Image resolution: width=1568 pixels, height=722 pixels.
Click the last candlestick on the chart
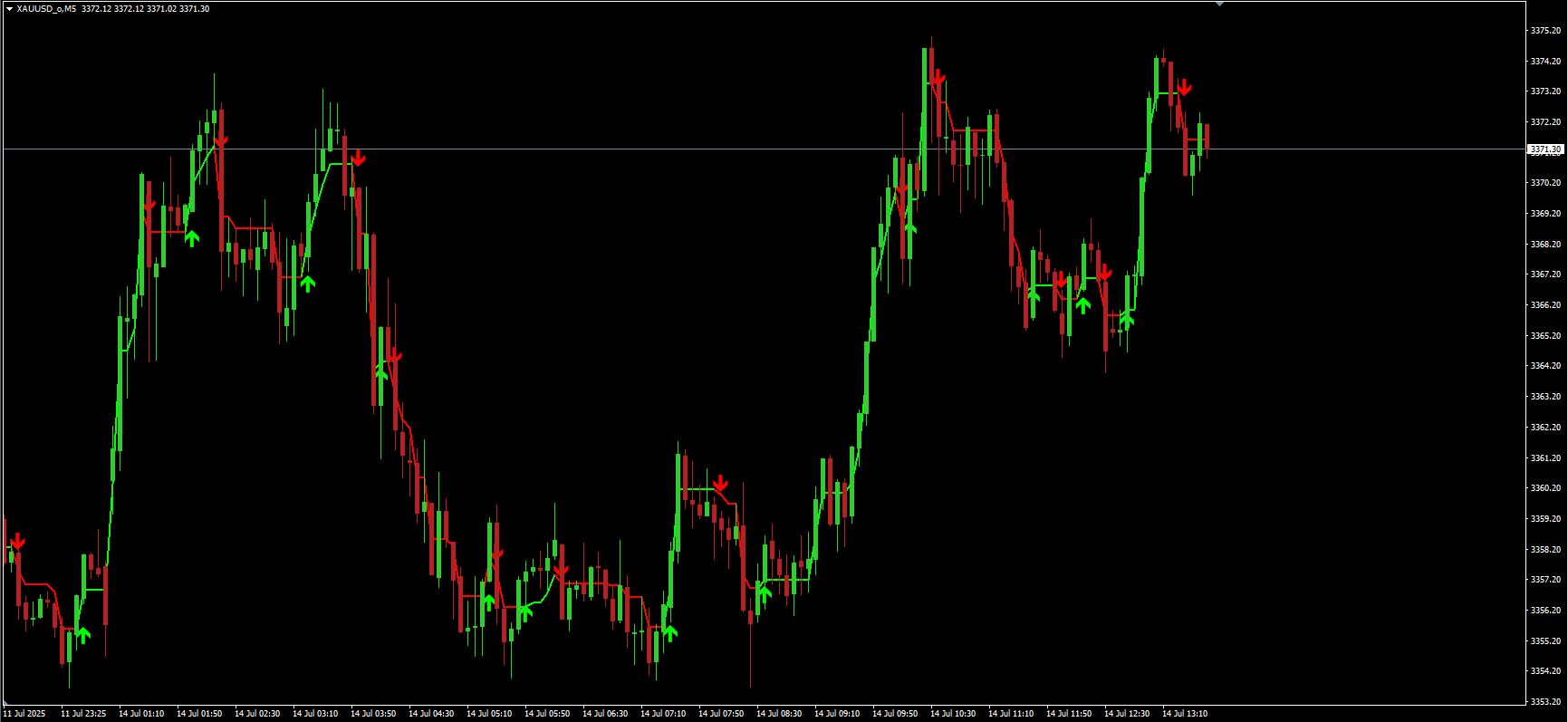(x=1207, y=139)
